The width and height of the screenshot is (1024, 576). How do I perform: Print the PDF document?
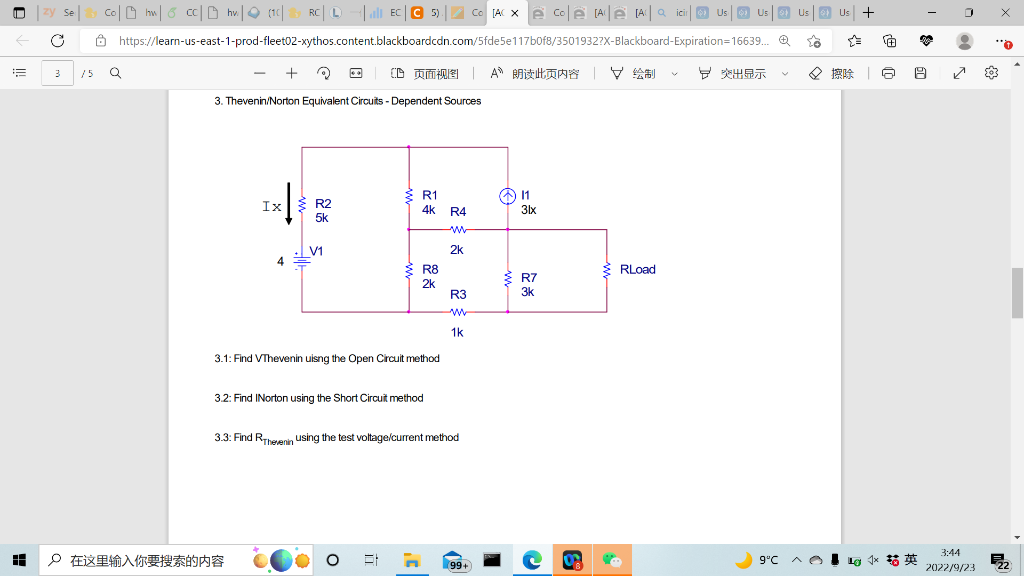click(888, 73)
